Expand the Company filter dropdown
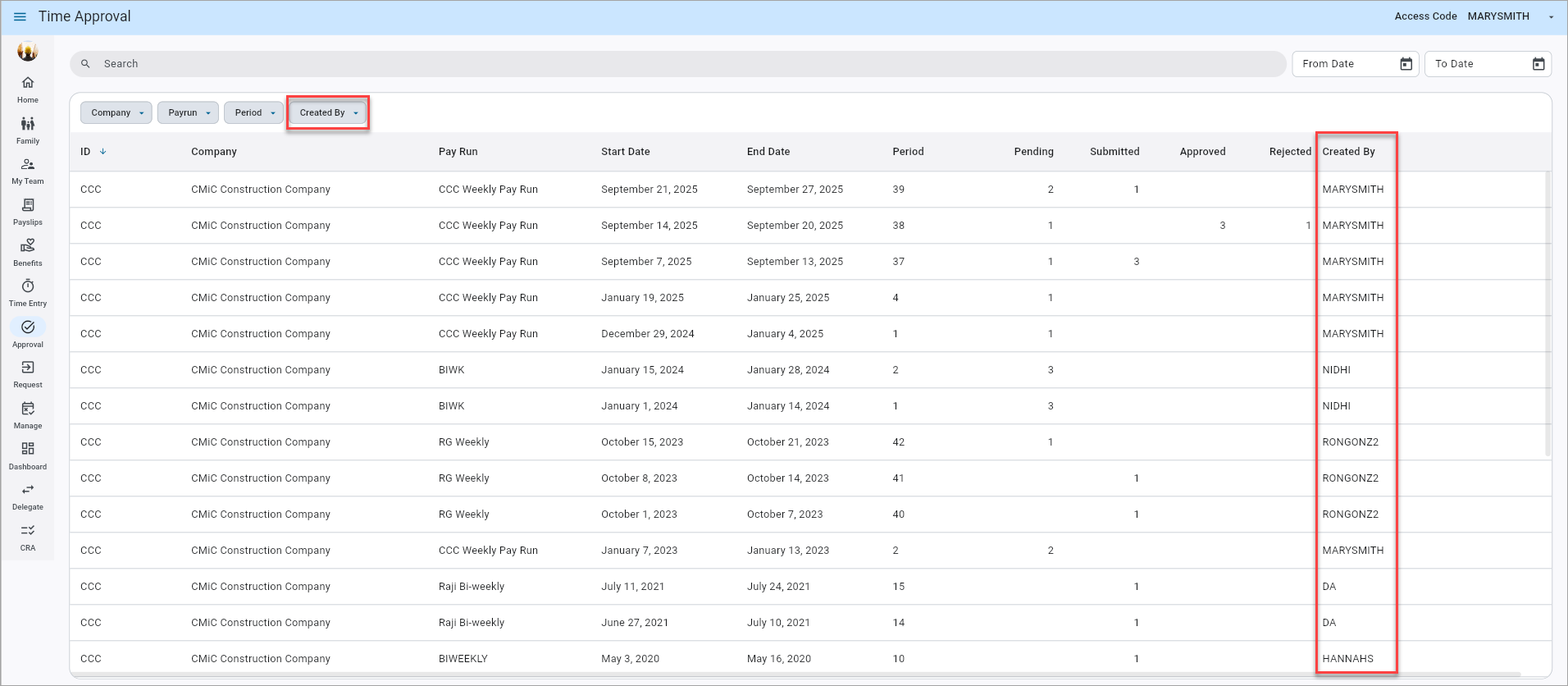Viewport: 1568px width, 686px height. pyautogui.click(x=116, y=112)
